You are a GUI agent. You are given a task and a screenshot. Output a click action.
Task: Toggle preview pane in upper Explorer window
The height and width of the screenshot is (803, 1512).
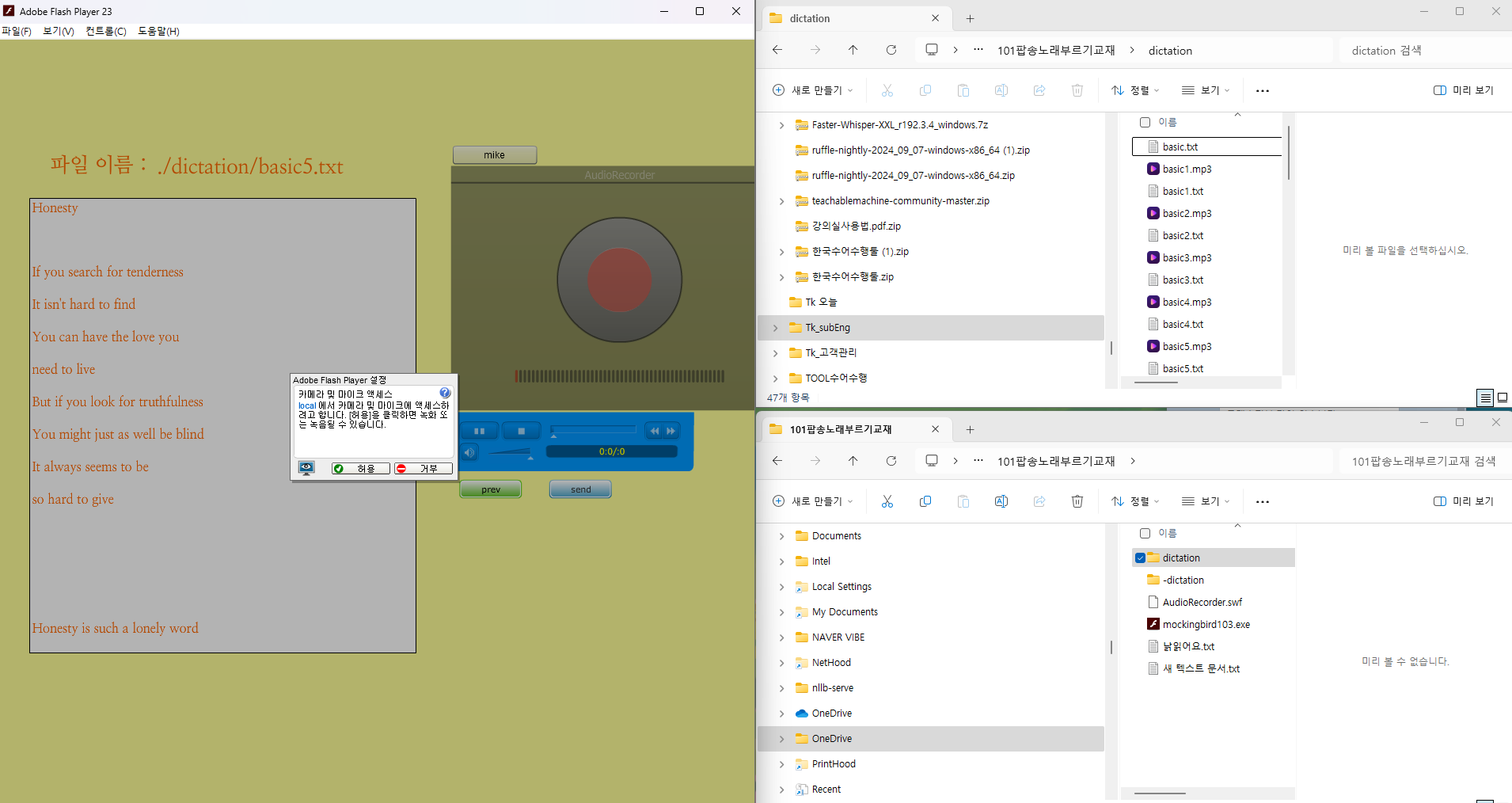click(x=1463, y=90)
